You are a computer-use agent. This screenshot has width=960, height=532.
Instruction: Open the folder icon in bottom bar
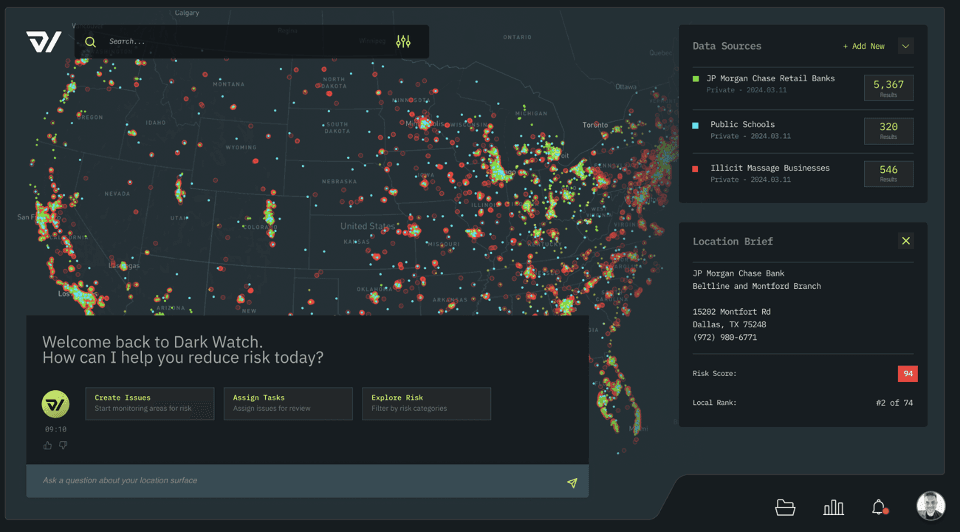785,508
